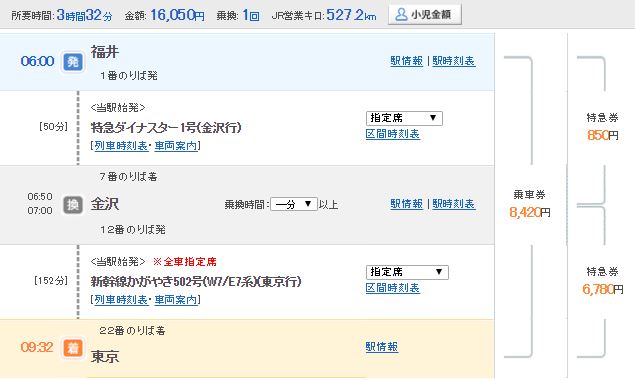Screen dimensions: 635x380
Task: Open 駅時刻表 link for 金沢 station
Action: [x=454, y=204]
